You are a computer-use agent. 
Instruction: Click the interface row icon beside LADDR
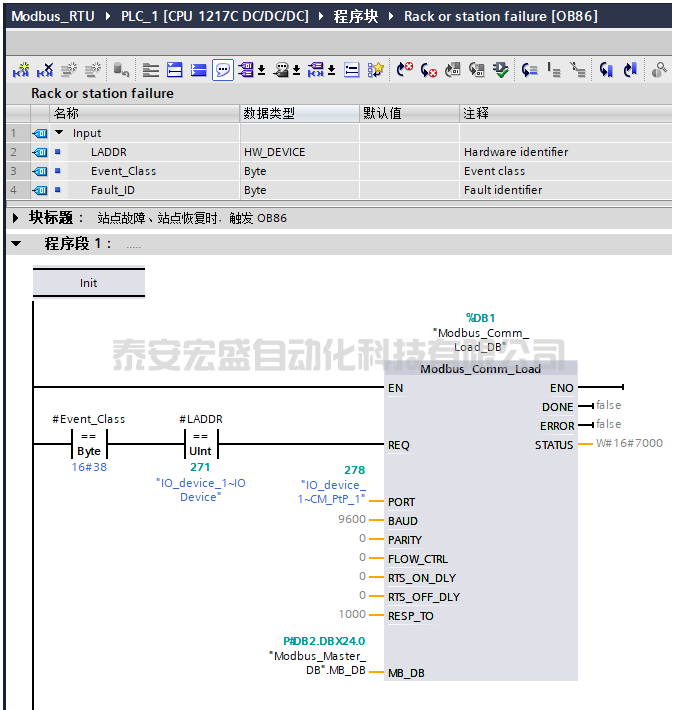click(x=40, y=152)
